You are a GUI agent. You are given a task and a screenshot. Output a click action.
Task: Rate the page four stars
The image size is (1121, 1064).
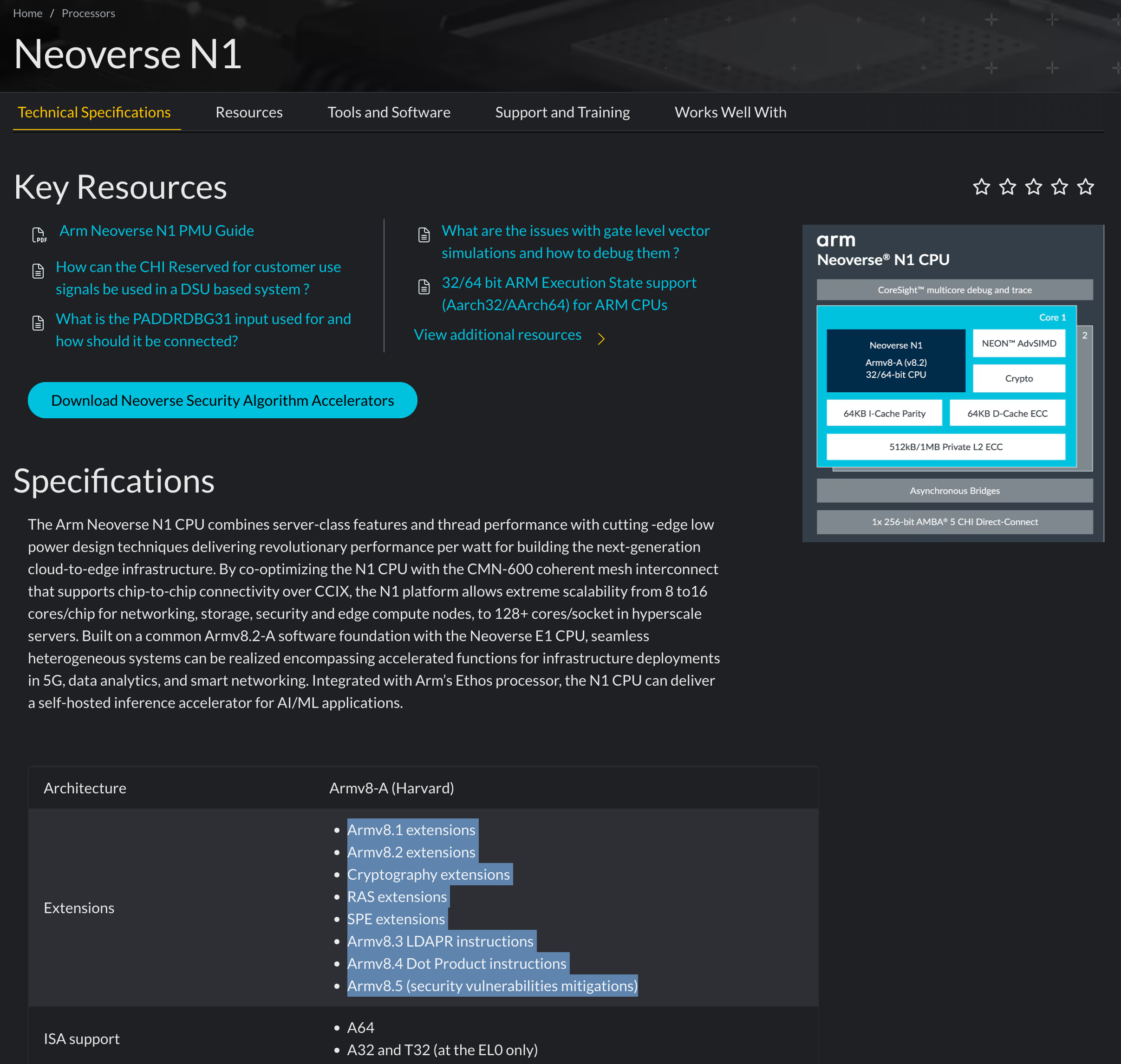[x=1060, y=187]
